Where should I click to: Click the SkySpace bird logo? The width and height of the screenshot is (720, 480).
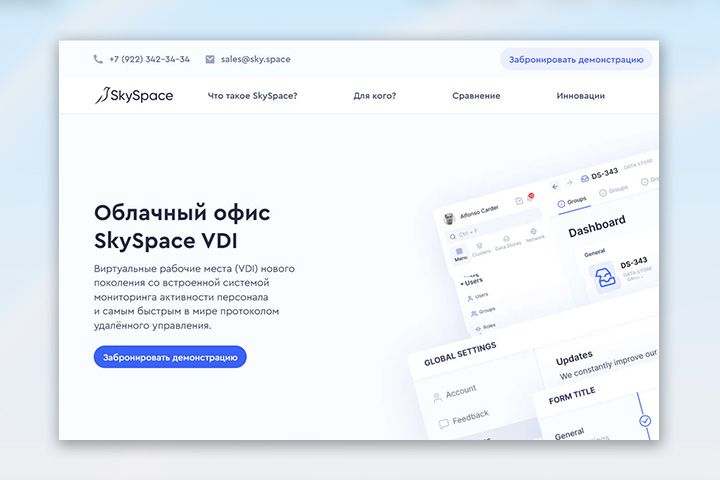(x=102, y=95)
